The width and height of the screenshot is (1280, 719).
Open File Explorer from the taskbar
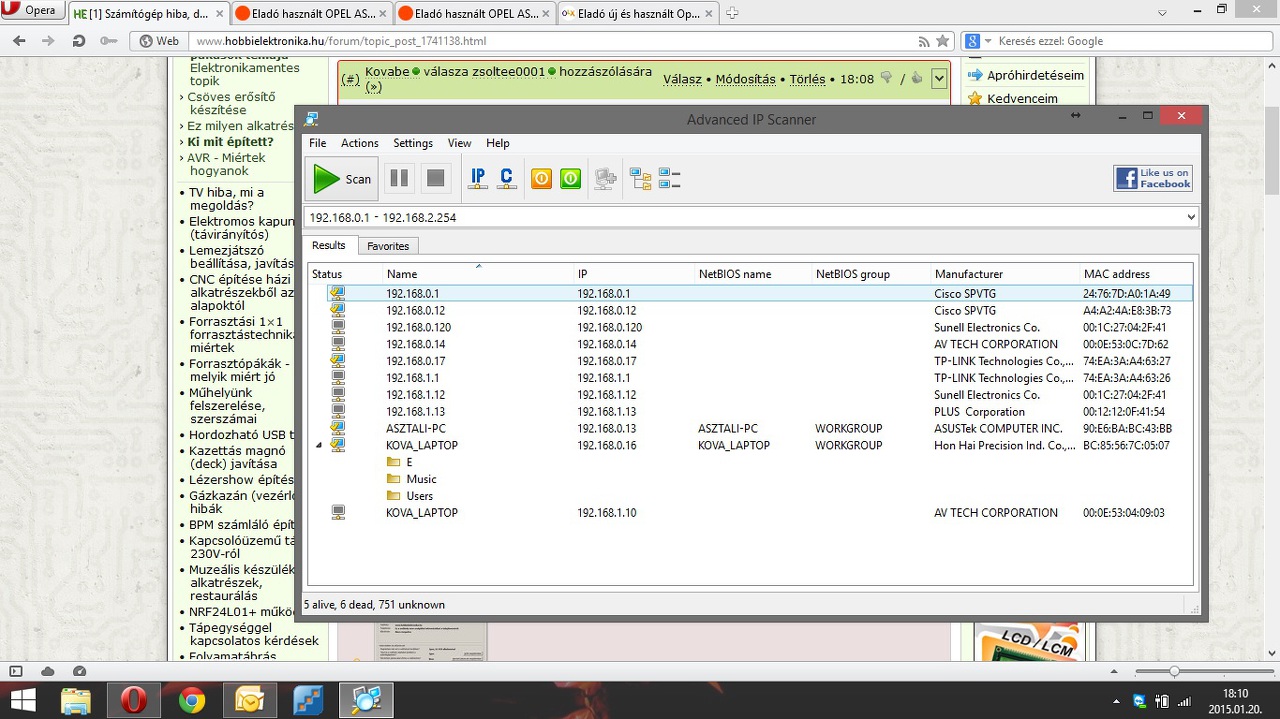coord(77,700)
